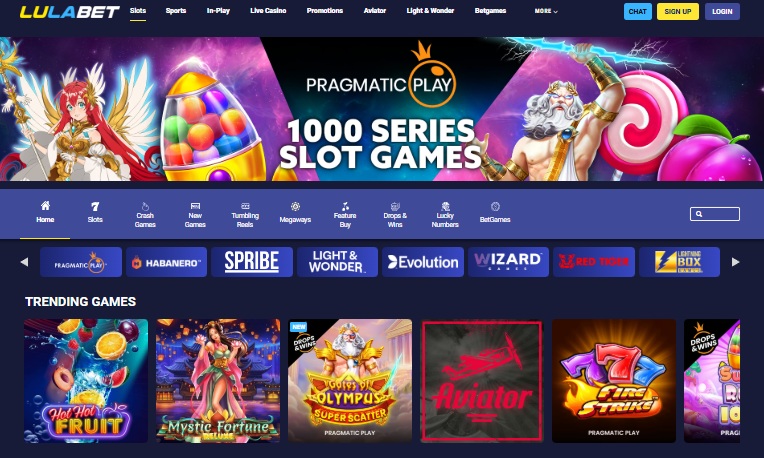
Task: Expand the MORE dropdown menu
Action: [546, 11]
